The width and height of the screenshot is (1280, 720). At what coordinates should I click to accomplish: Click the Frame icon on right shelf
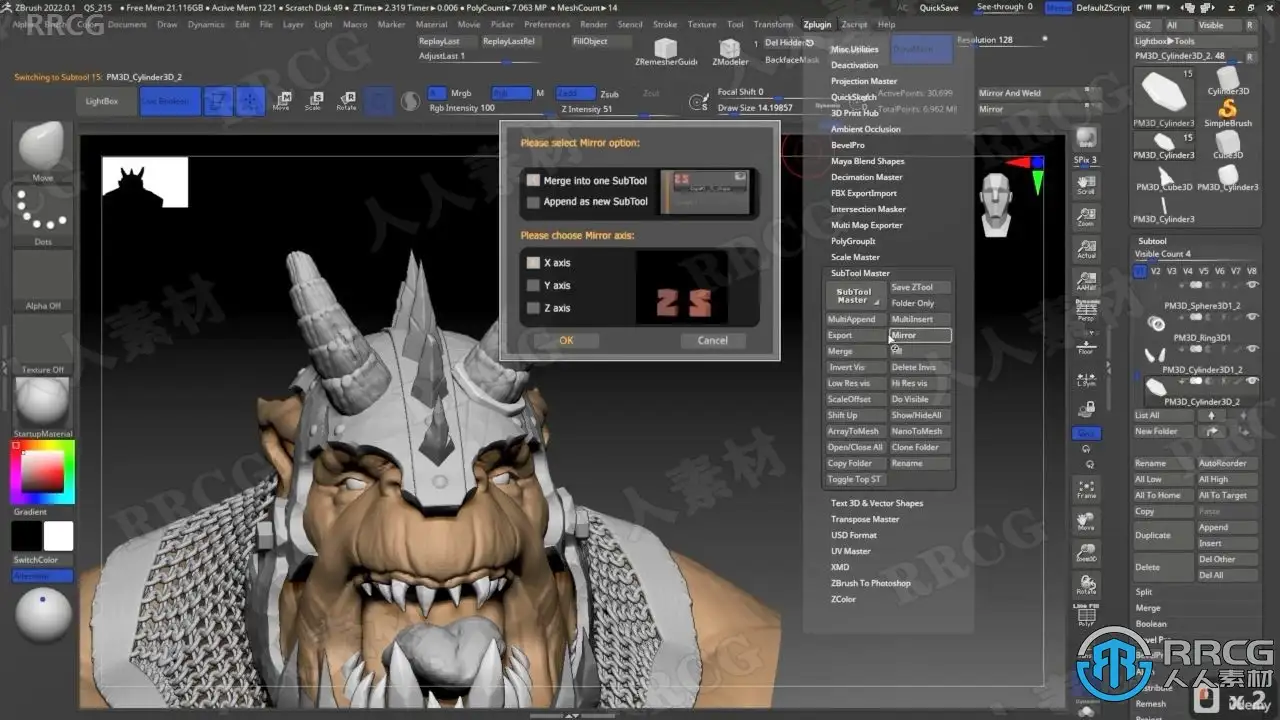click(1086, 488)
